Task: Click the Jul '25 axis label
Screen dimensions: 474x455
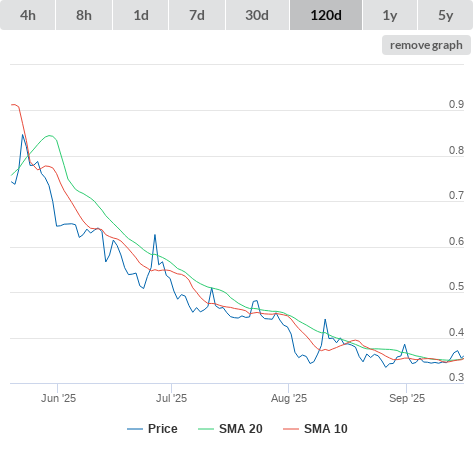Action: (x=171, y=398)
